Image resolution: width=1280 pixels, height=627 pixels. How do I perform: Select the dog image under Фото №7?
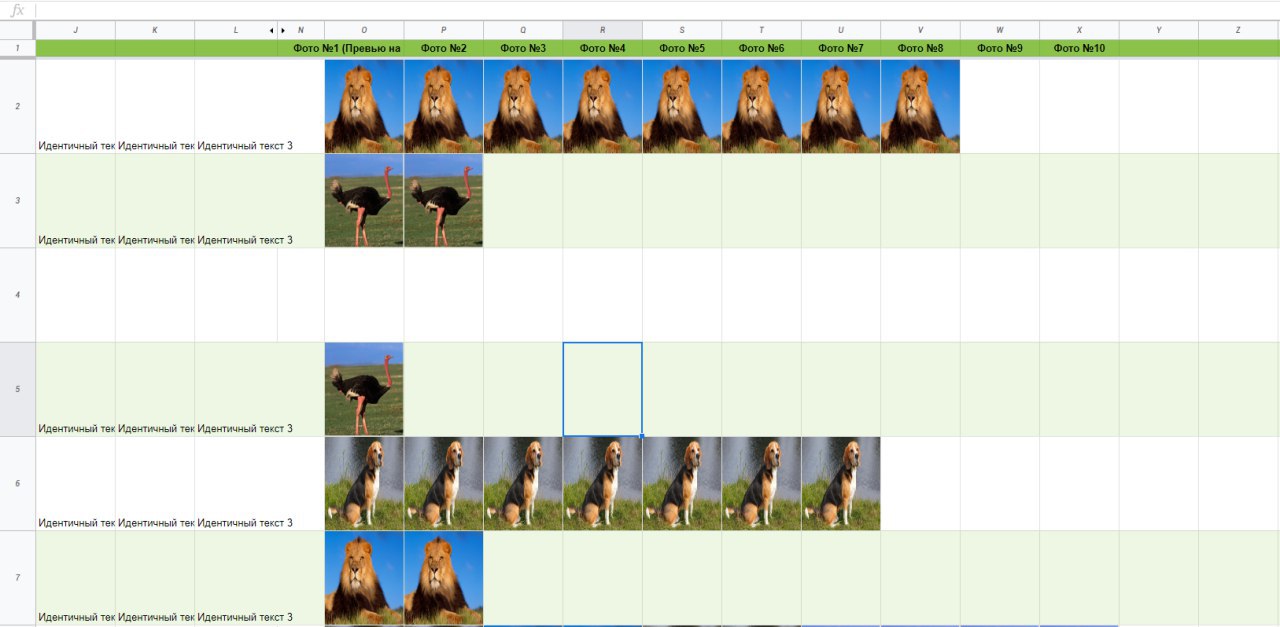pos(841,483)
